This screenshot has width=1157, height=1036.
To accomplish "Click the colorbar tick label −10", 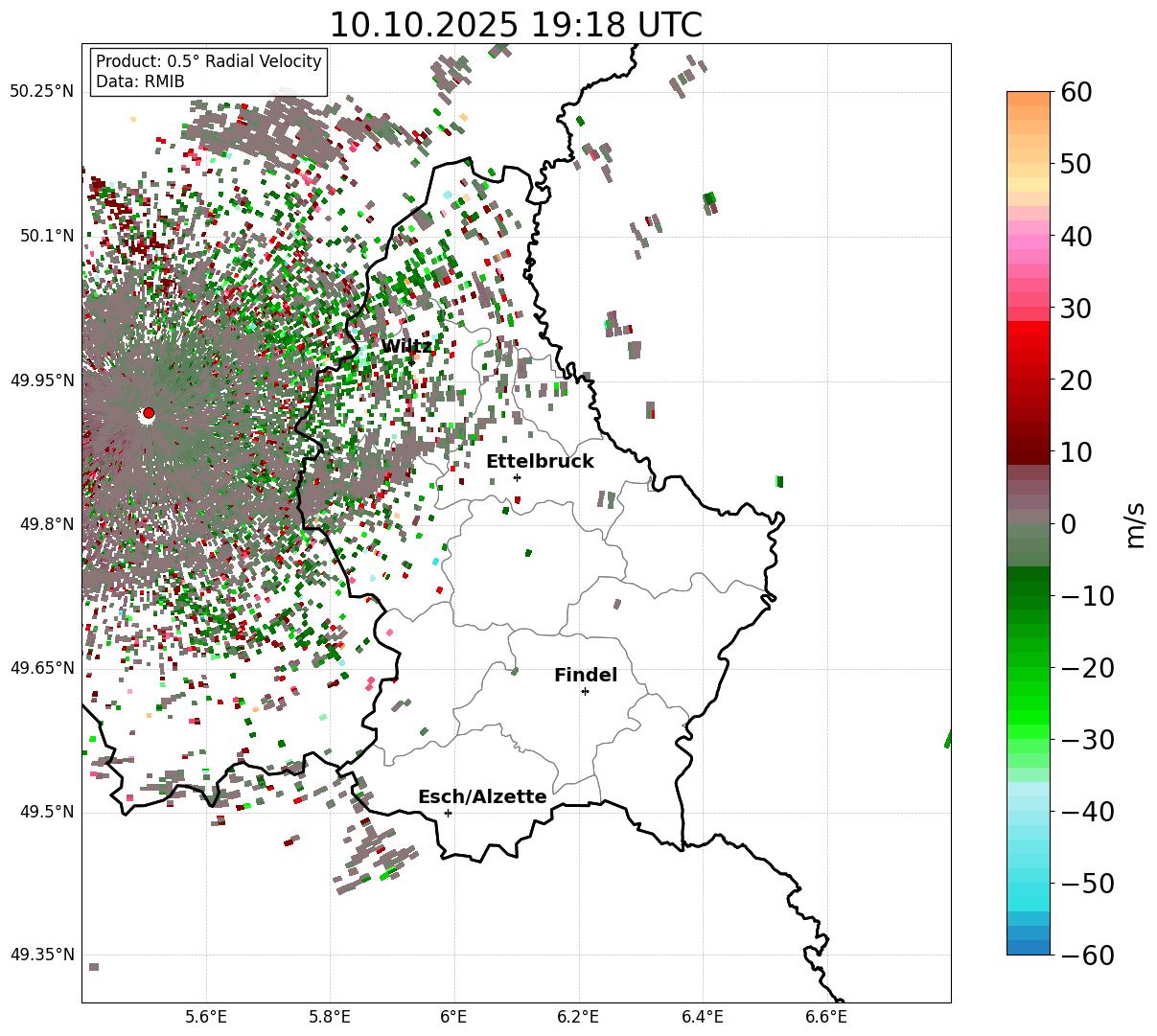I will pos(1087,596).
